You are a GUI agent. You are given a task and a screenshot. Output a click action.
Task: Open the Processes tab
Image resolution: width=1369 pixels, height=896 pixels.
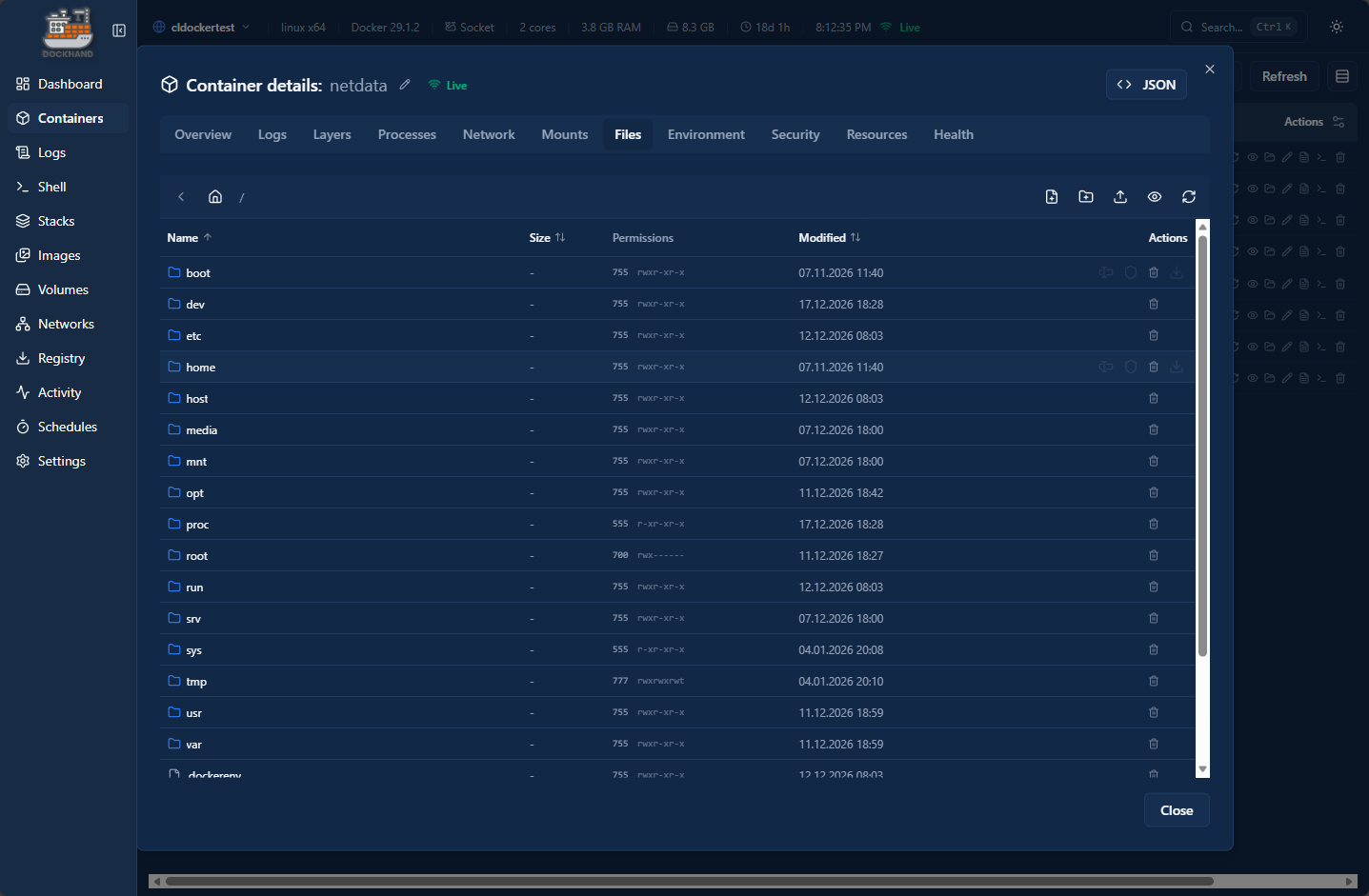(x=407, y=134)
